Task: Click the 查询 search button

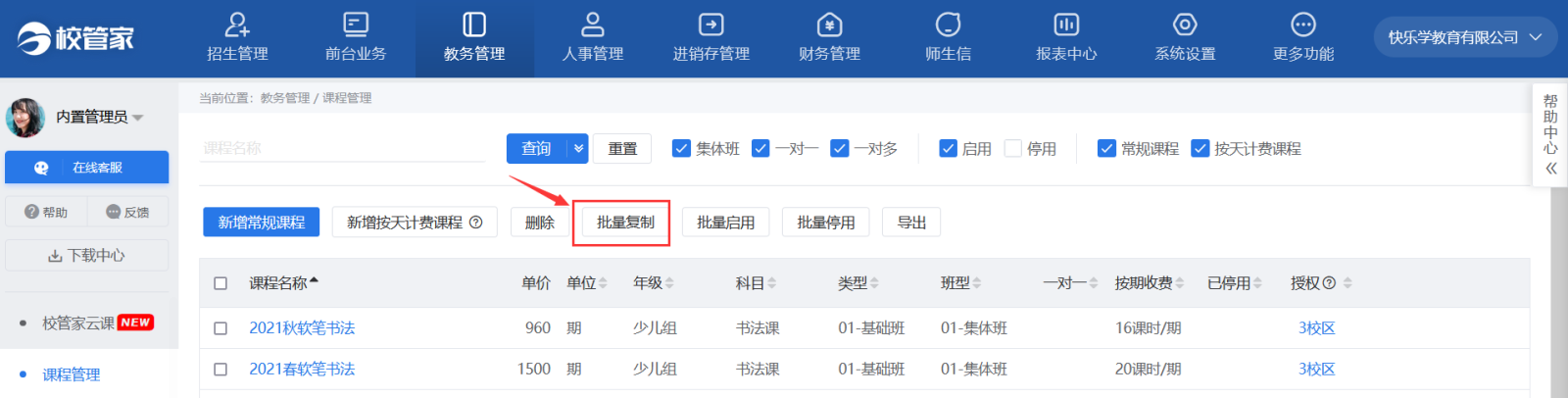Action: tap(538, 148)
